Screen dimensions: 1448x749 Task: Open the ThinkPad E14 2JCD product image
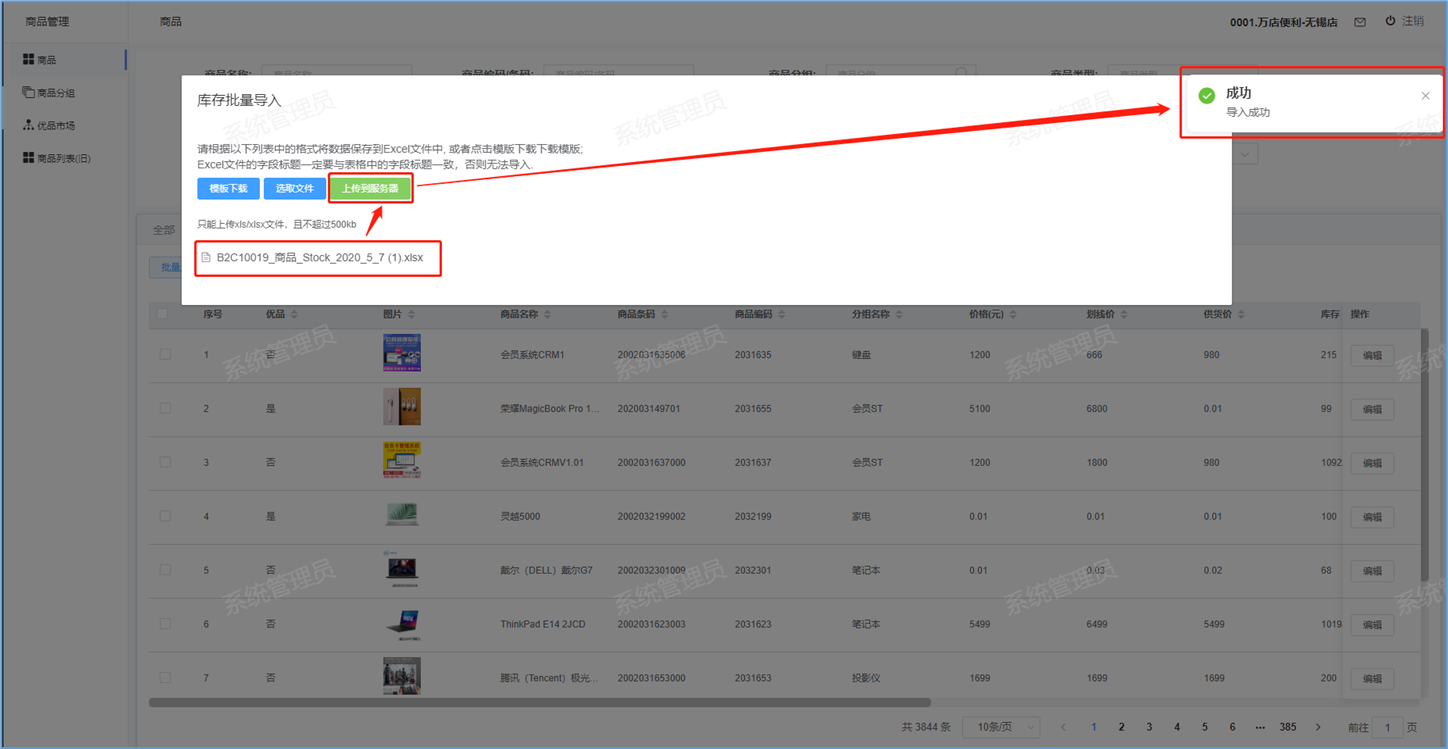point(402,623)
